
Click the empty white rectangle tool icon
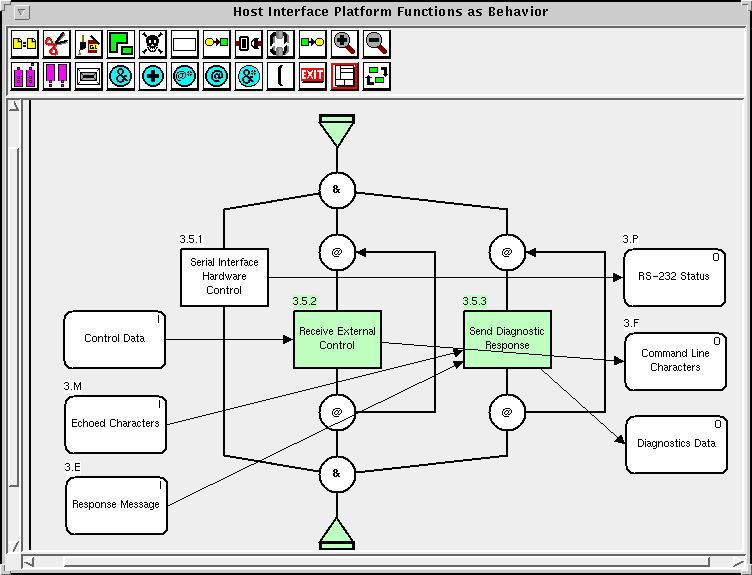click(184, 44)
